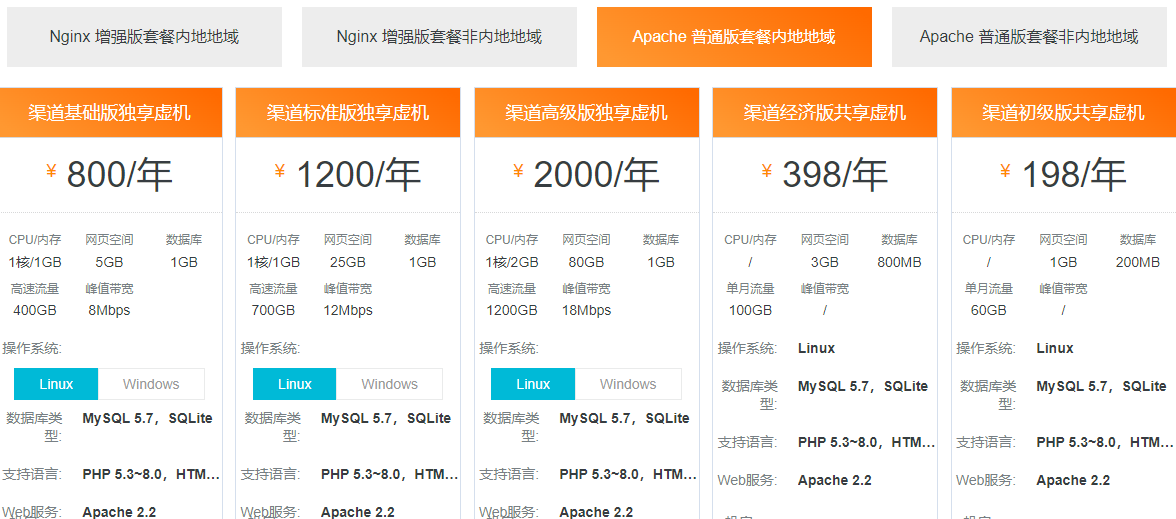Screen dimensions: 1176x519
Task: Select Apache 普通版套餐内地地域 tab
Action: (734, 37)
